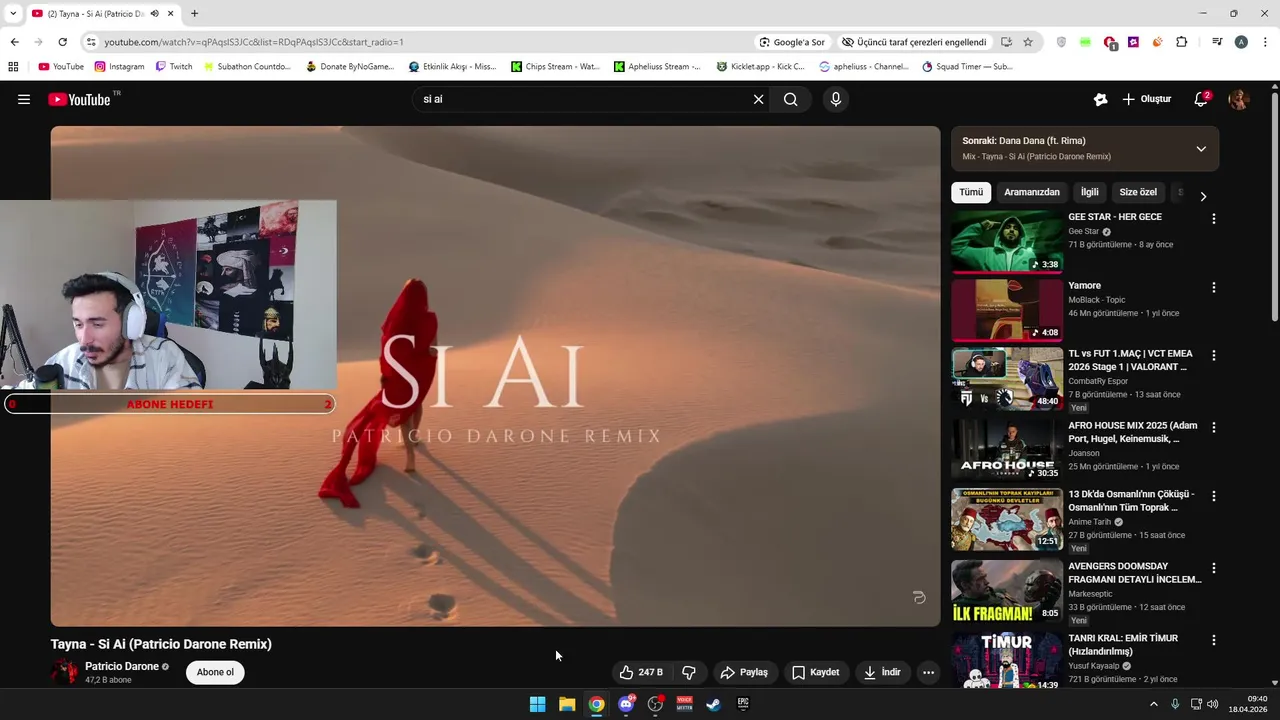Like the video showing 247 B

(x=641, y=672)
